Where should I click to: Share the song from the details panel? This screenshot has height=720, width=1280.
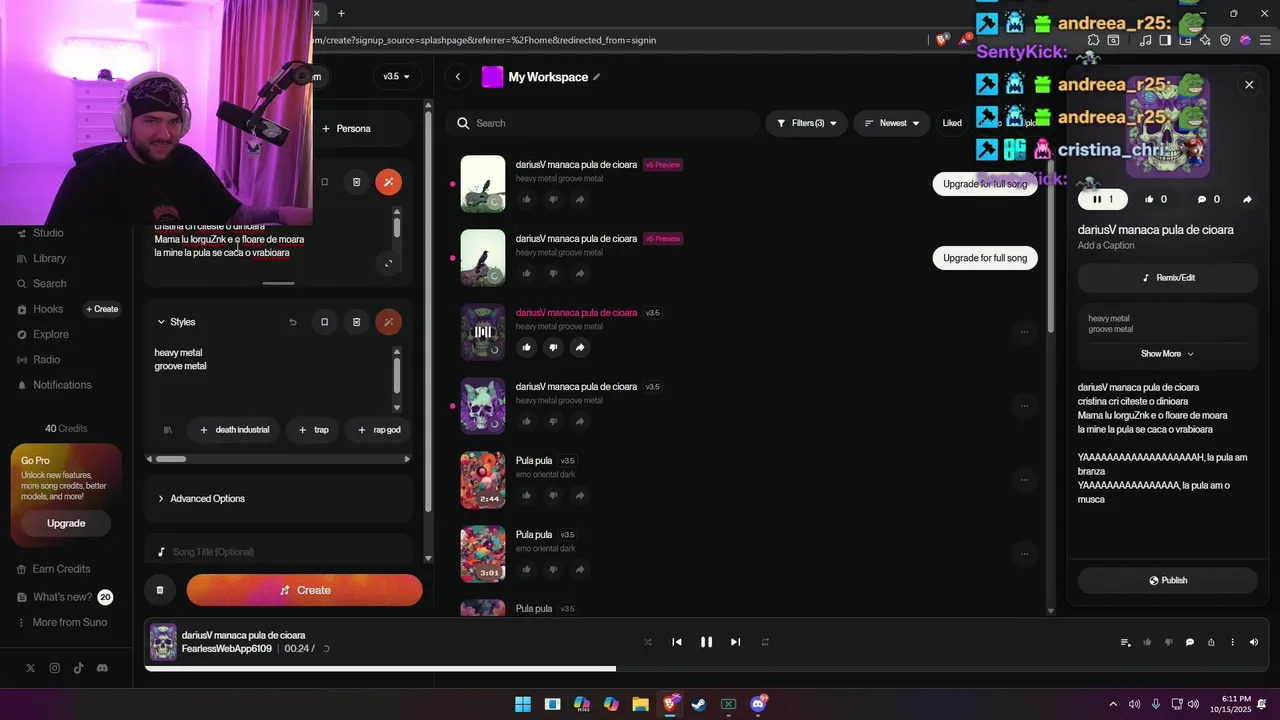1247,199
